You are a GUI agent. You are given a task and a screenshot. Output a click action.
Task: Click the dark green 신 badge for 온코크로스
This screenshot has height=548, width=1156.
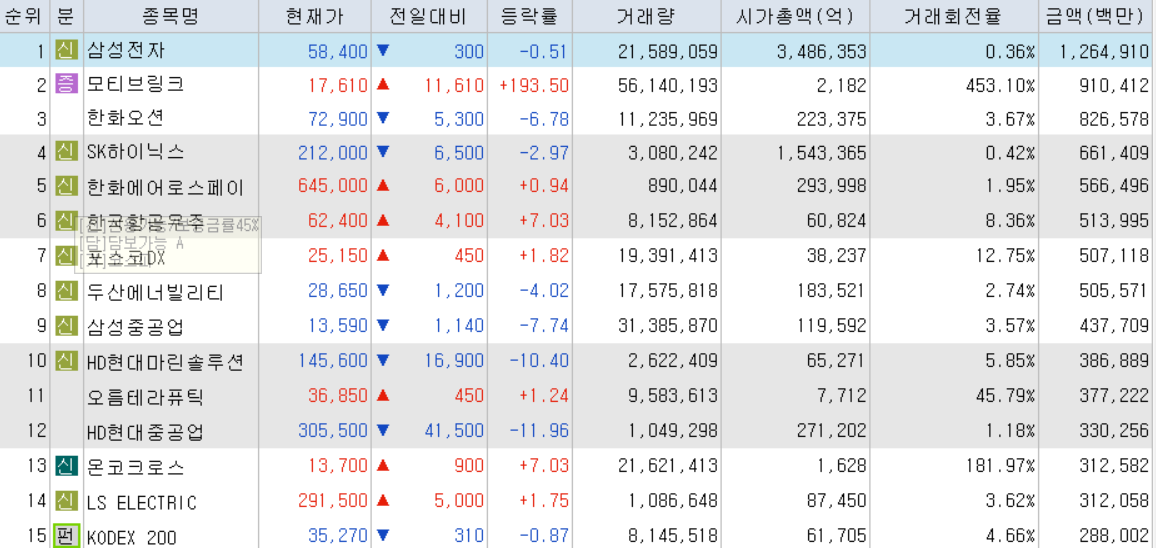pyautogui.click(x=66, y=467)
